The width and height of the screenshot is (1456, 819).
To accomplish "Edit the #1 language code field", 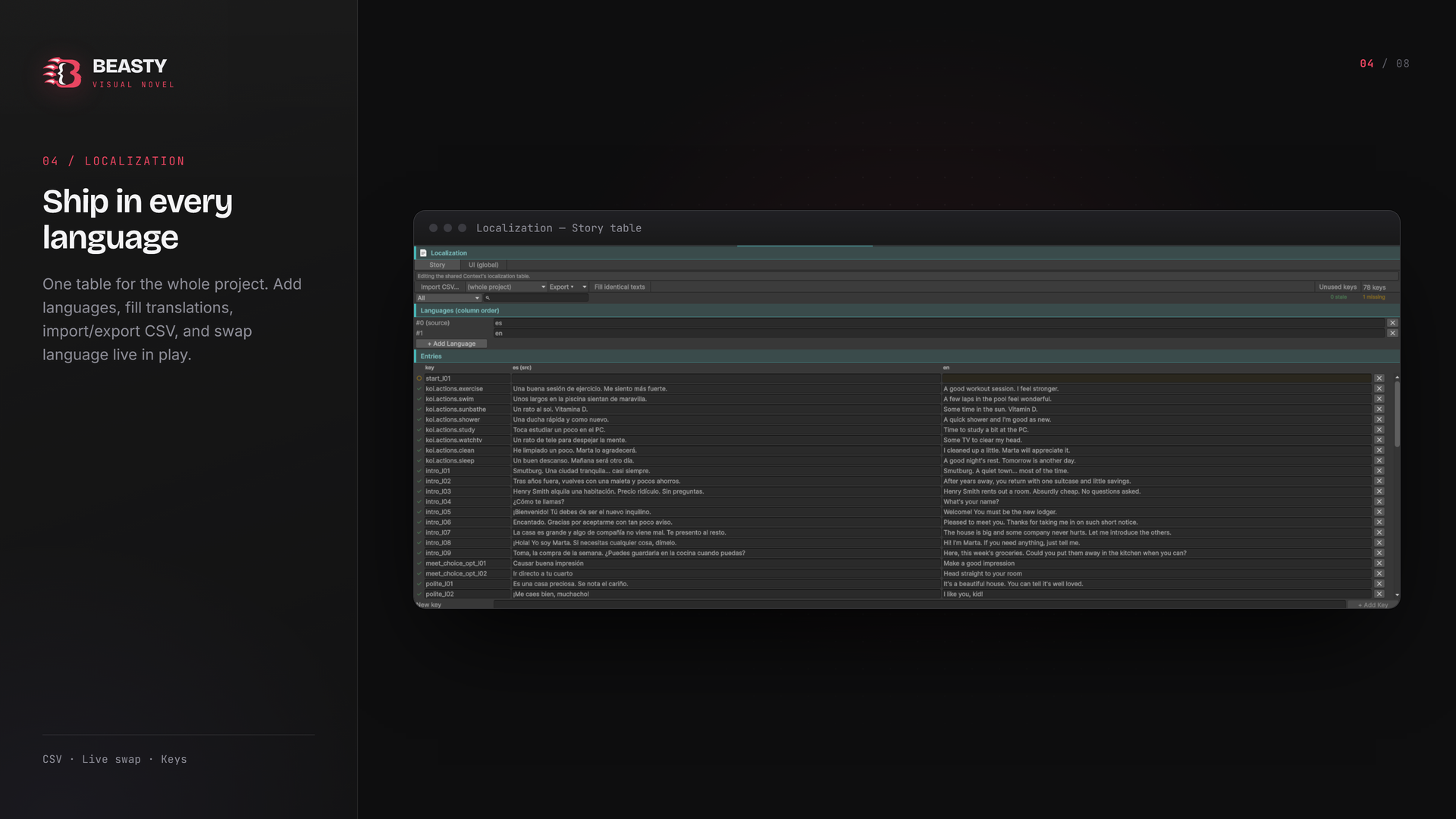I will (x=939, y=334).
